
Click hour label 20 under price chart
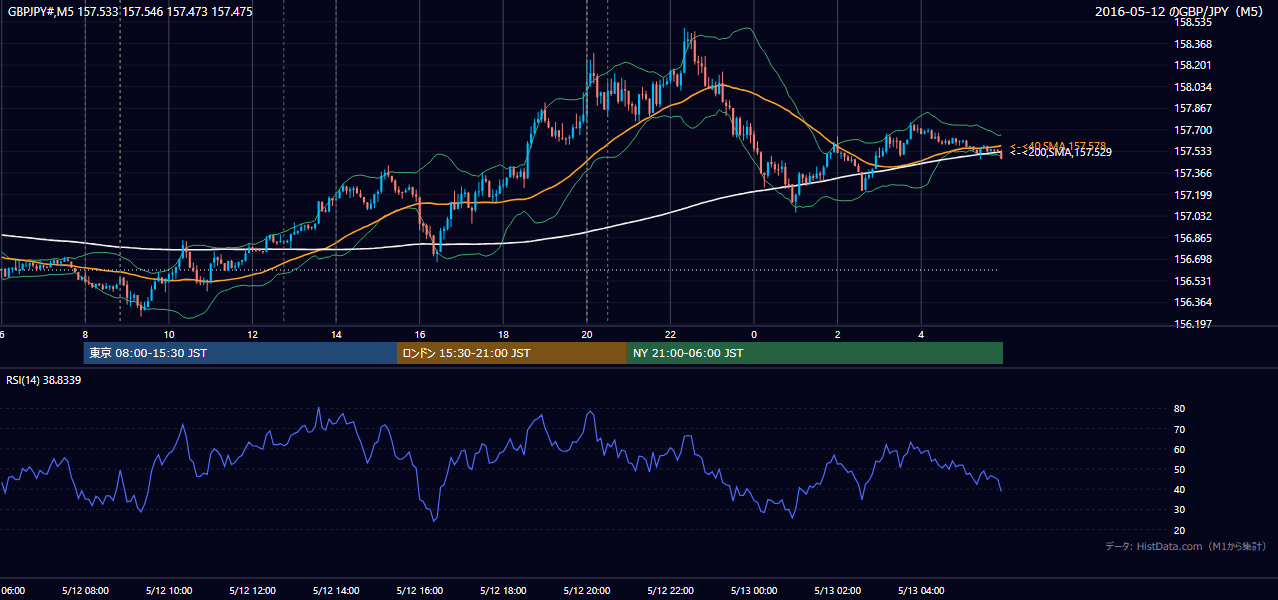pos(587,335)
